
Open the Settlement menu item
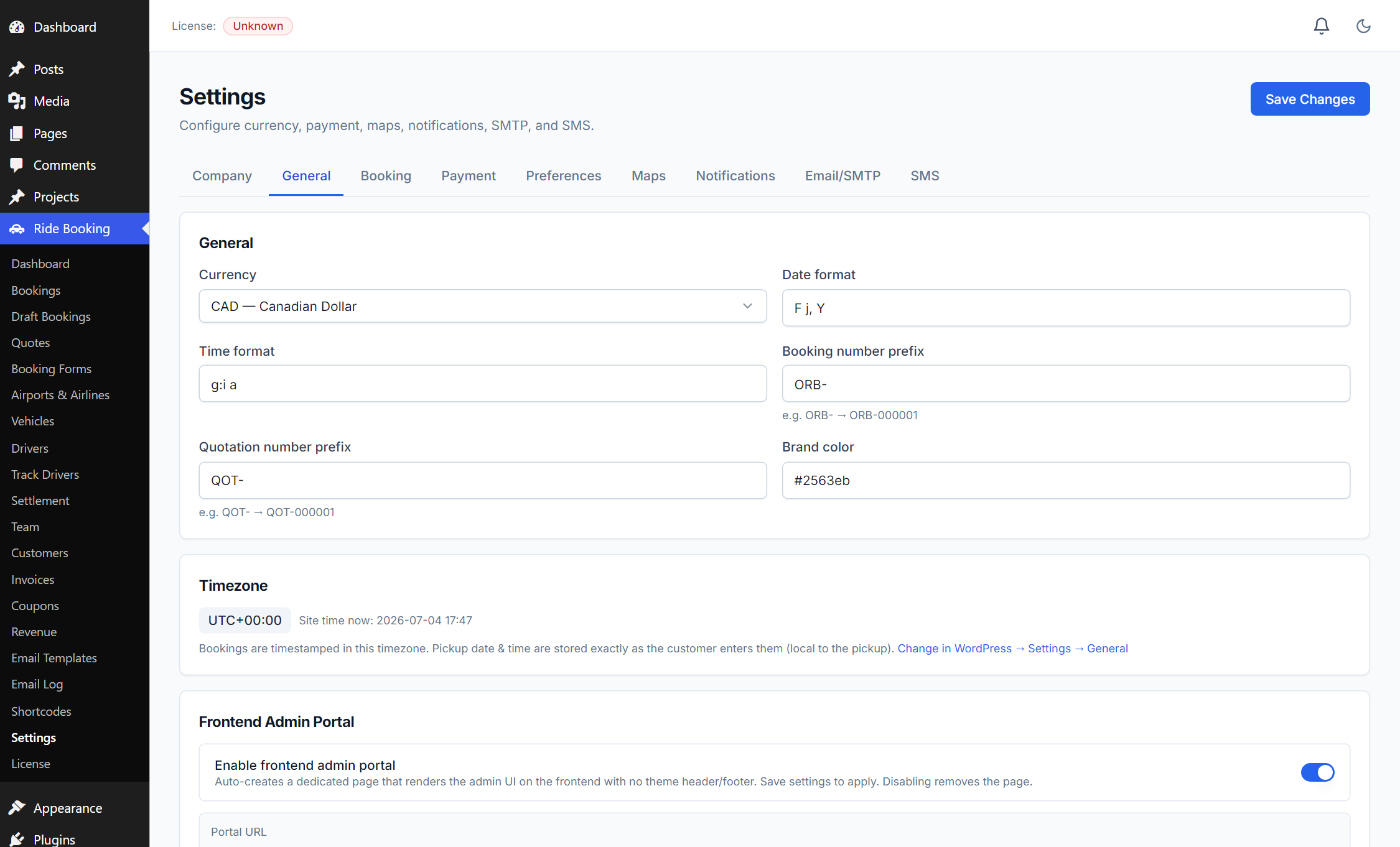click(40, 501)
